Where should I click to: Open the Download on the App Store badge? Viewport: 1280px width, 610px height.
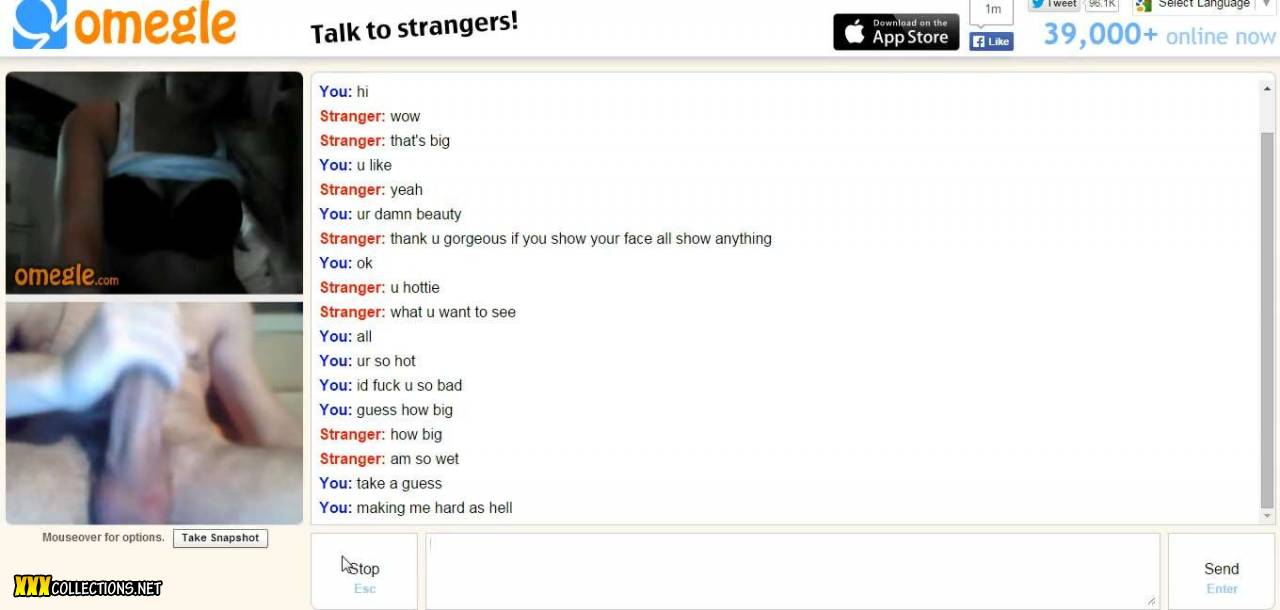coord(896,32)
